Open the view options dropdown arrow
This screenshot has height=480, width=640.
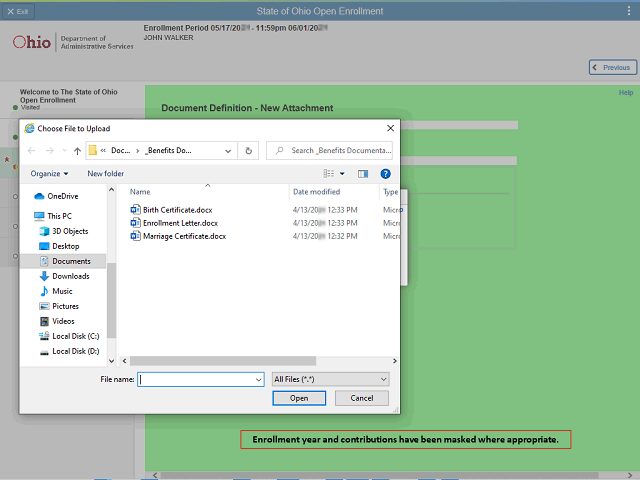(x=342, y=173)
